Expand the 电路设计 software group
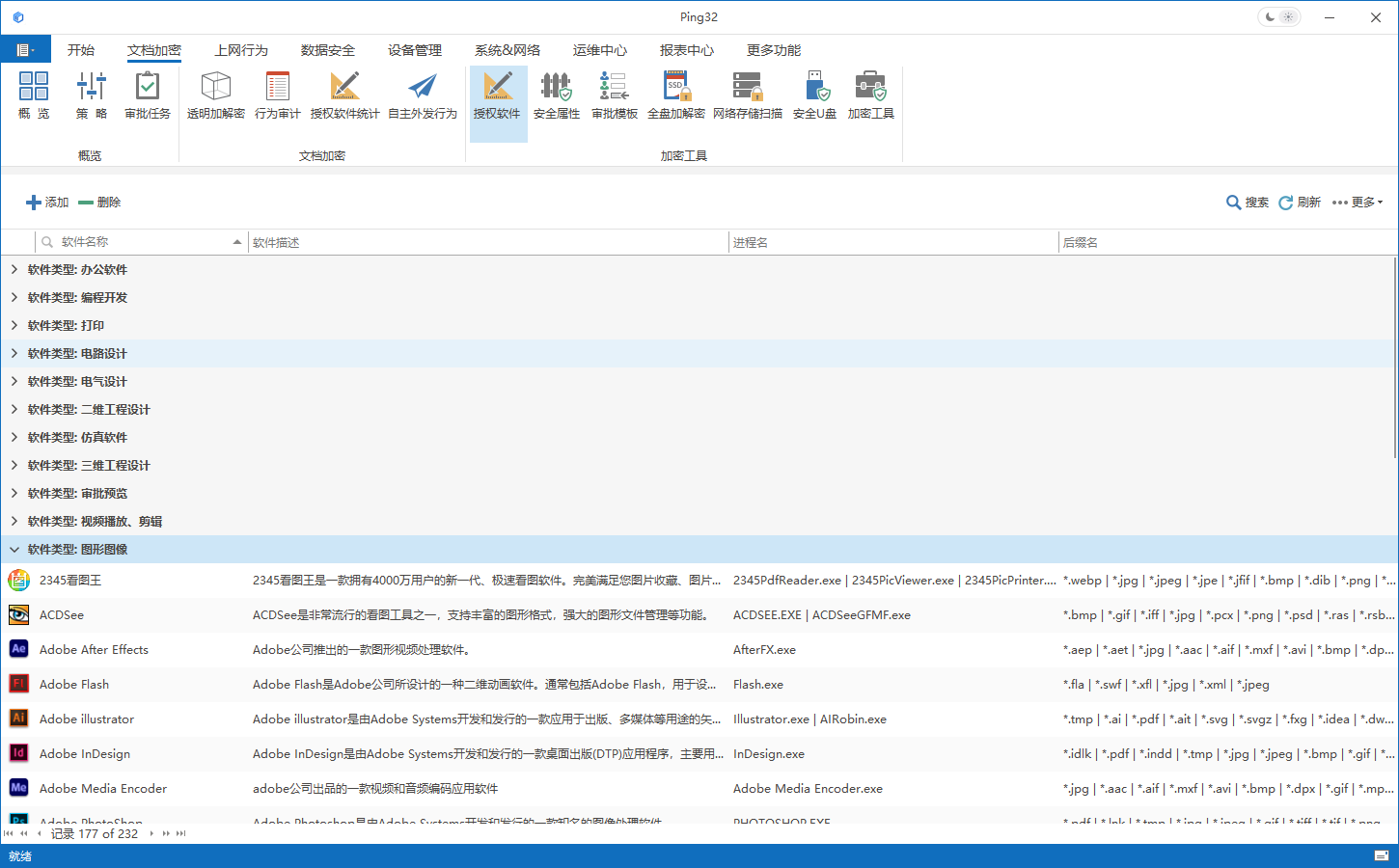 (14, 353)
